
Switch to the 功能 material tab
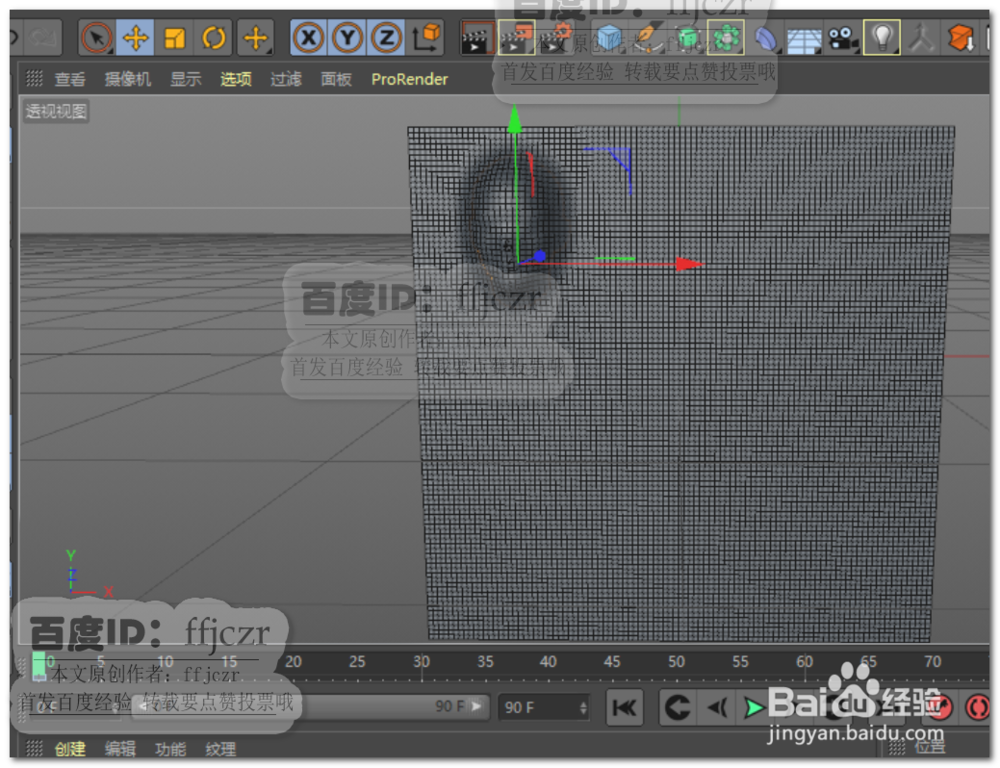170,749
